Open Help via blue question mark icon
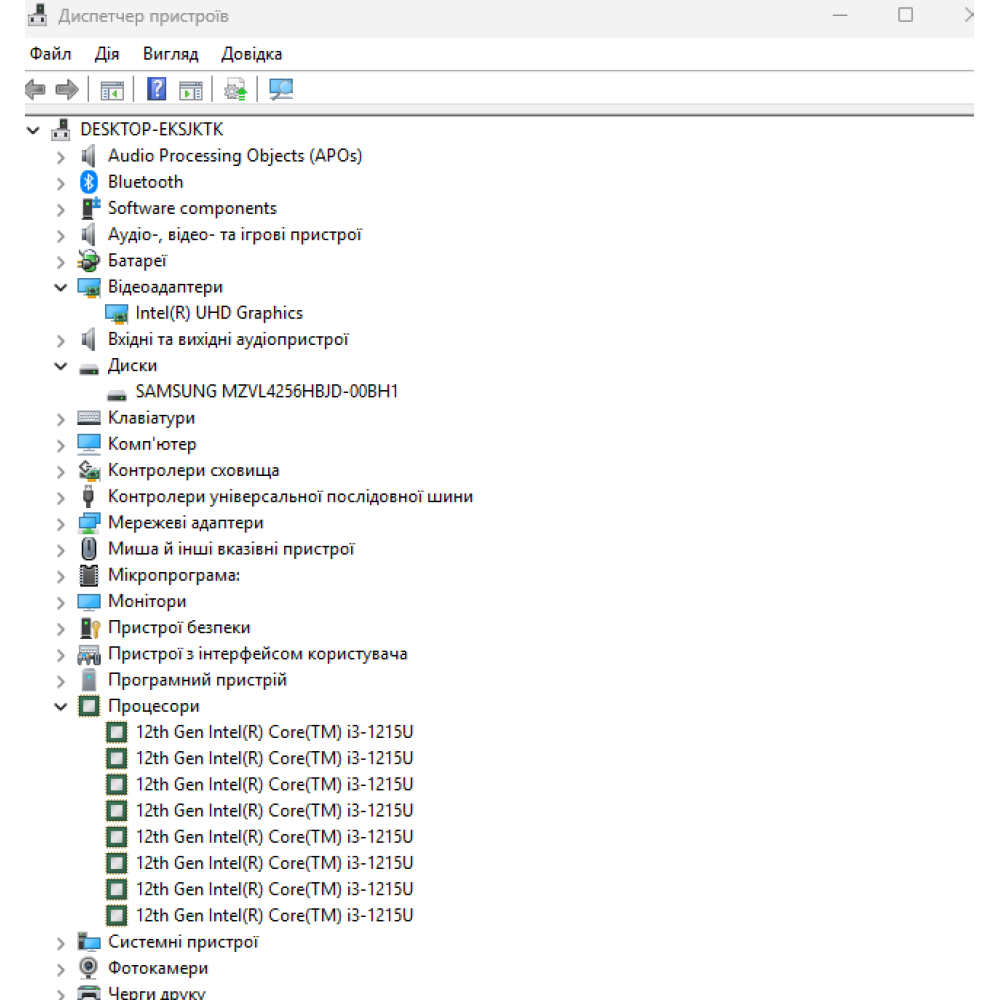 157,90
